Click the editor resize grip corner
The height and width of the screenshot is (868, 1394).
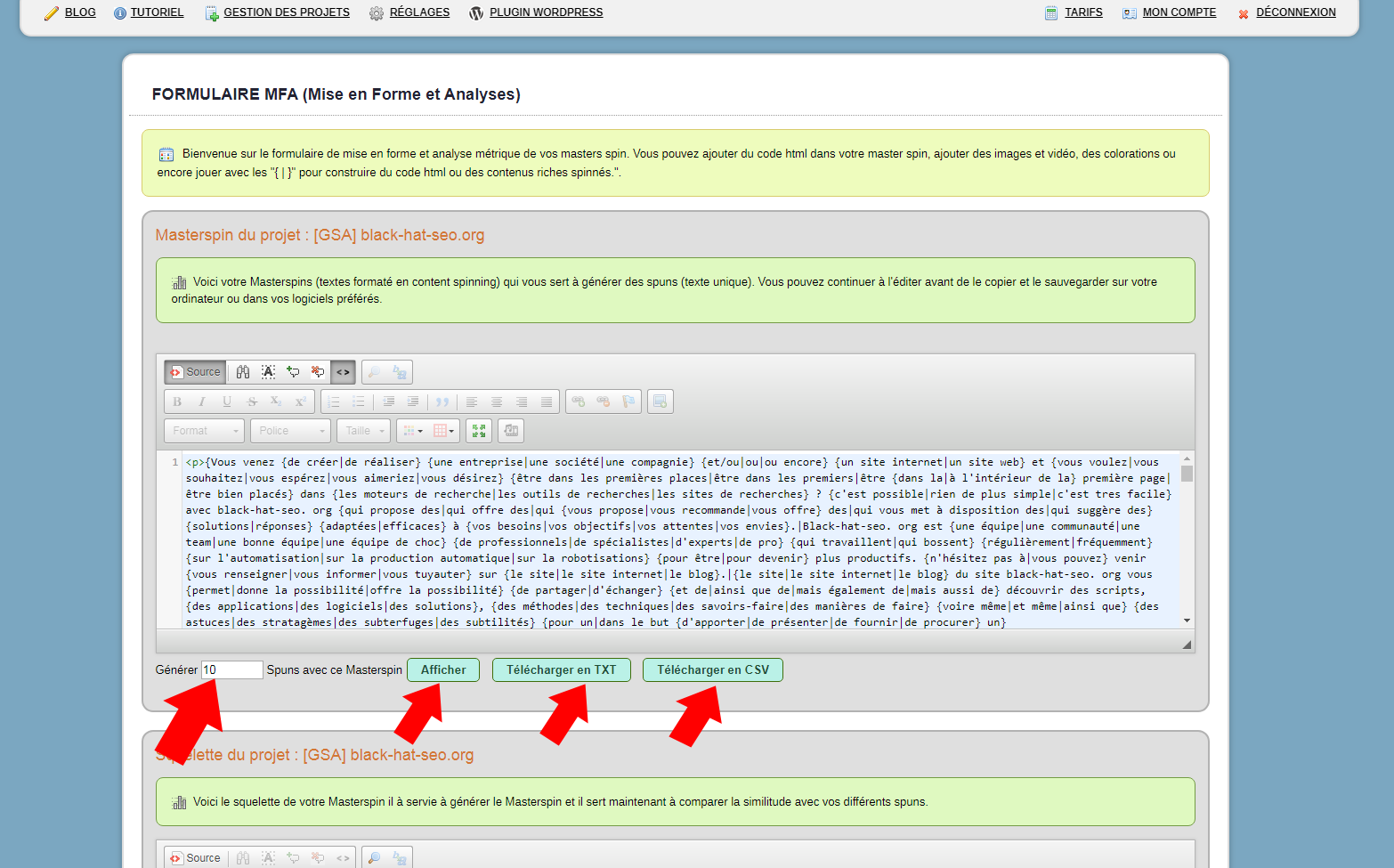1187,645
